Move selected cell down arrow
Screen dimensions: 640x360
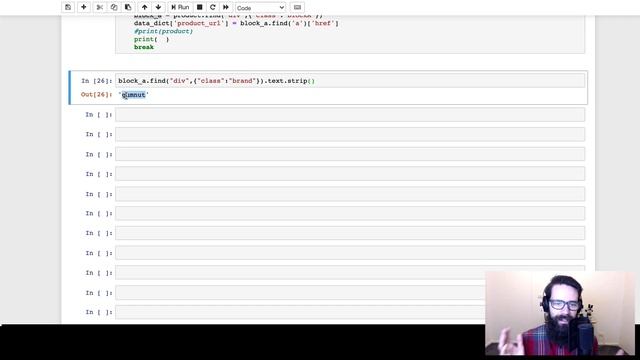(158, 7)
